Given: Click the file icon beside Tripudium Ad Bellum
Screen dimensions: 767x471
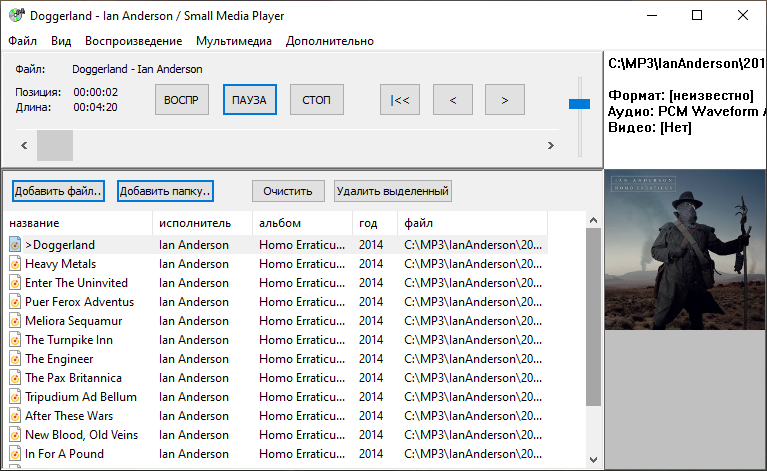Looking at the screenshot, I should [15, 397].
